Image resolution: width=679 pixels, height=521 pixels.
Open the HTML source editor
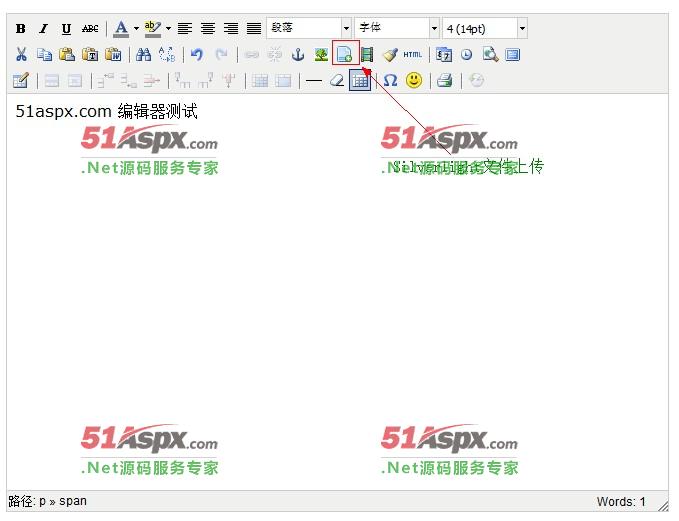(413, 55)
